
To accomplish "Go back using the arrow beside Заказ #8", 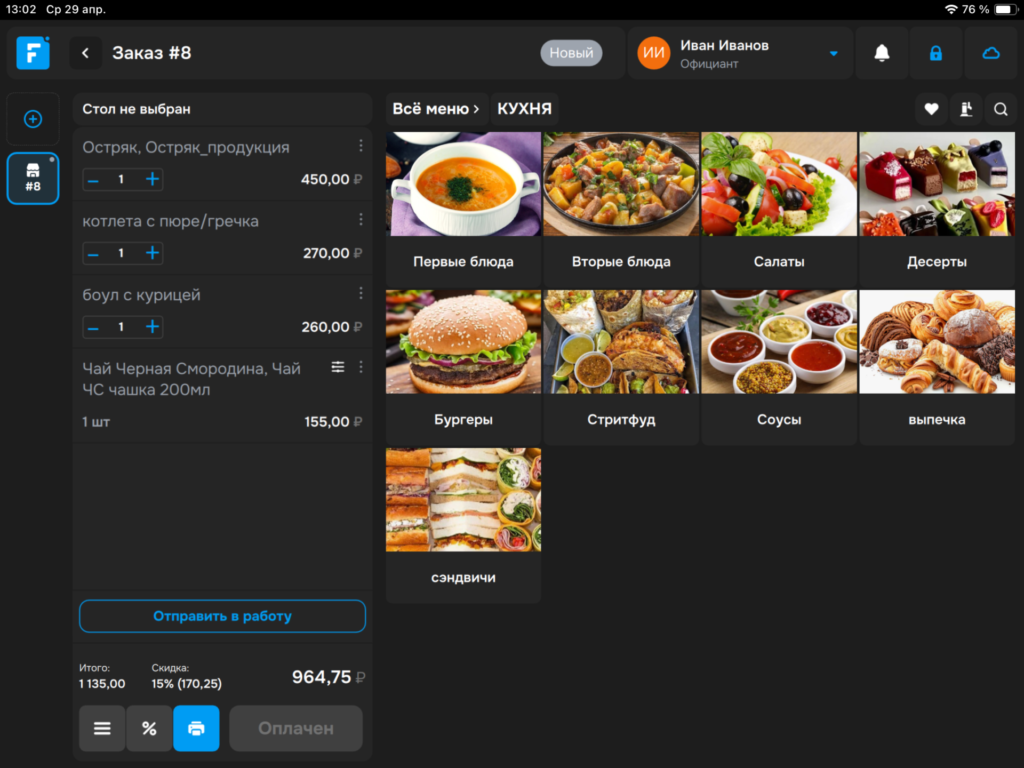I will (x=86, y=53).
